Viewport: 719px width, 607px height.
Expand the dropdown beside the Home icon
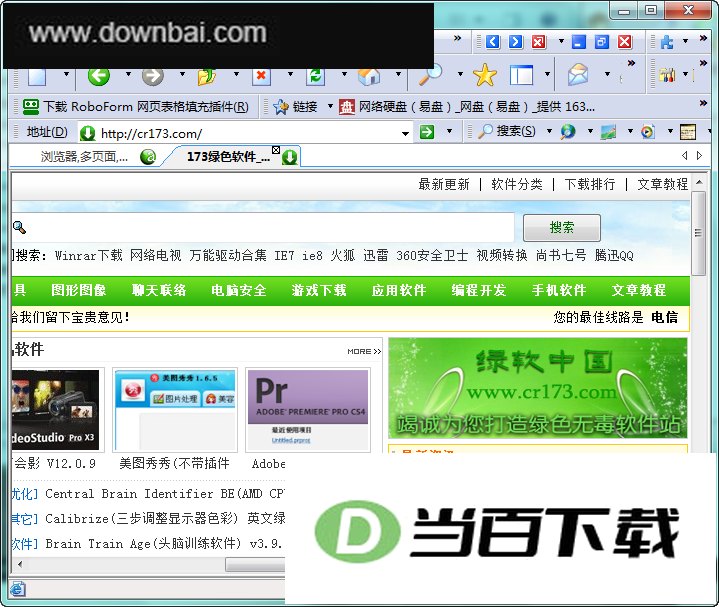tap(398, 74)
